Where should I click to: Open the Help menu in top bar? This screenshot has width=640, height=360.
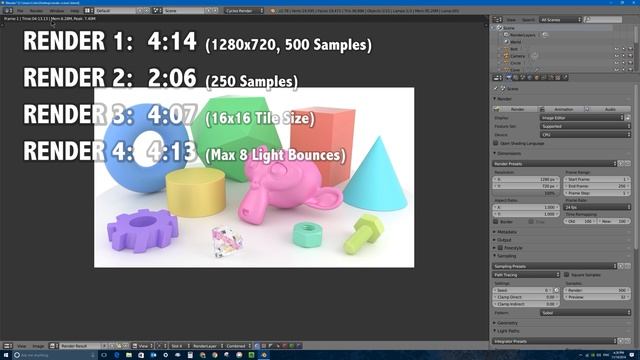point(74,11)
